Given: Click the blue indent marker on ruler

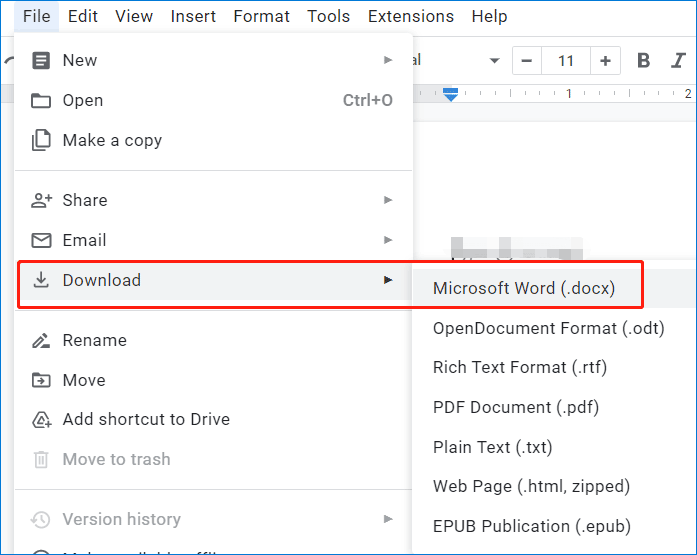Looking at the screenshot, I should (x=450, y=95).
